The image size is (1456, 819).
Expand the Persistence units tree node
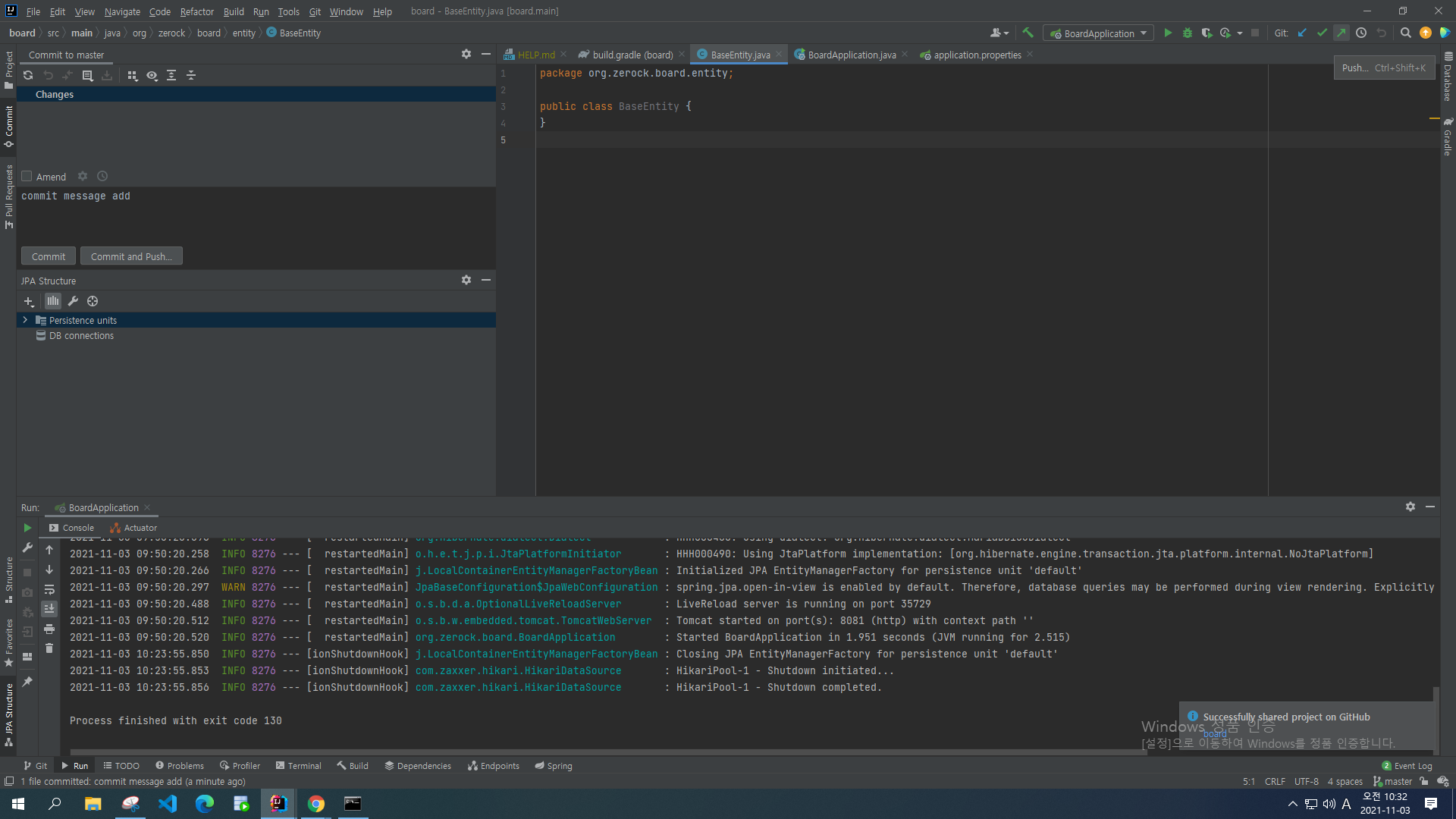25,320
